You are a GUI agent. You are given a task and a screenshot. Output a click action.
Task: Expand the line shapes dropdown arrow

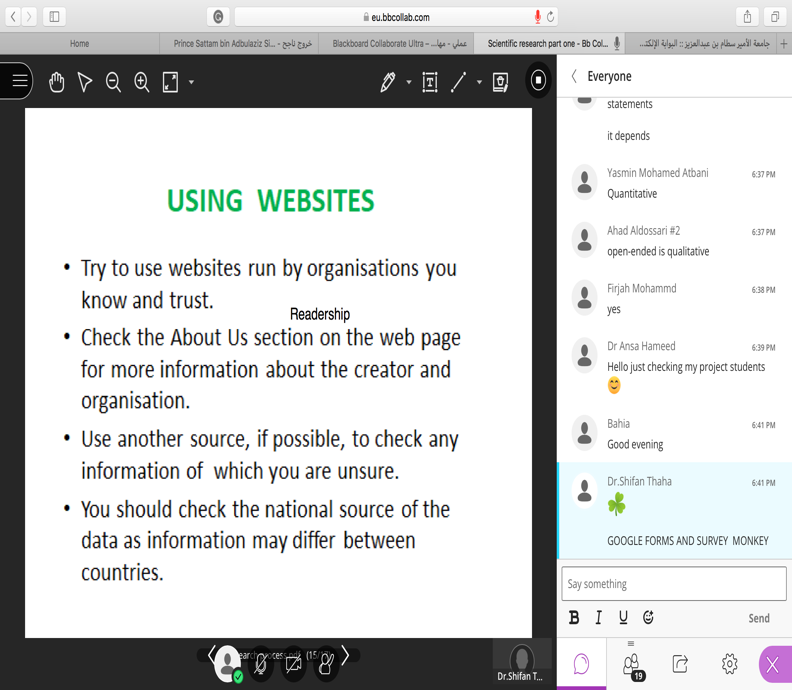tap(479, 82)
